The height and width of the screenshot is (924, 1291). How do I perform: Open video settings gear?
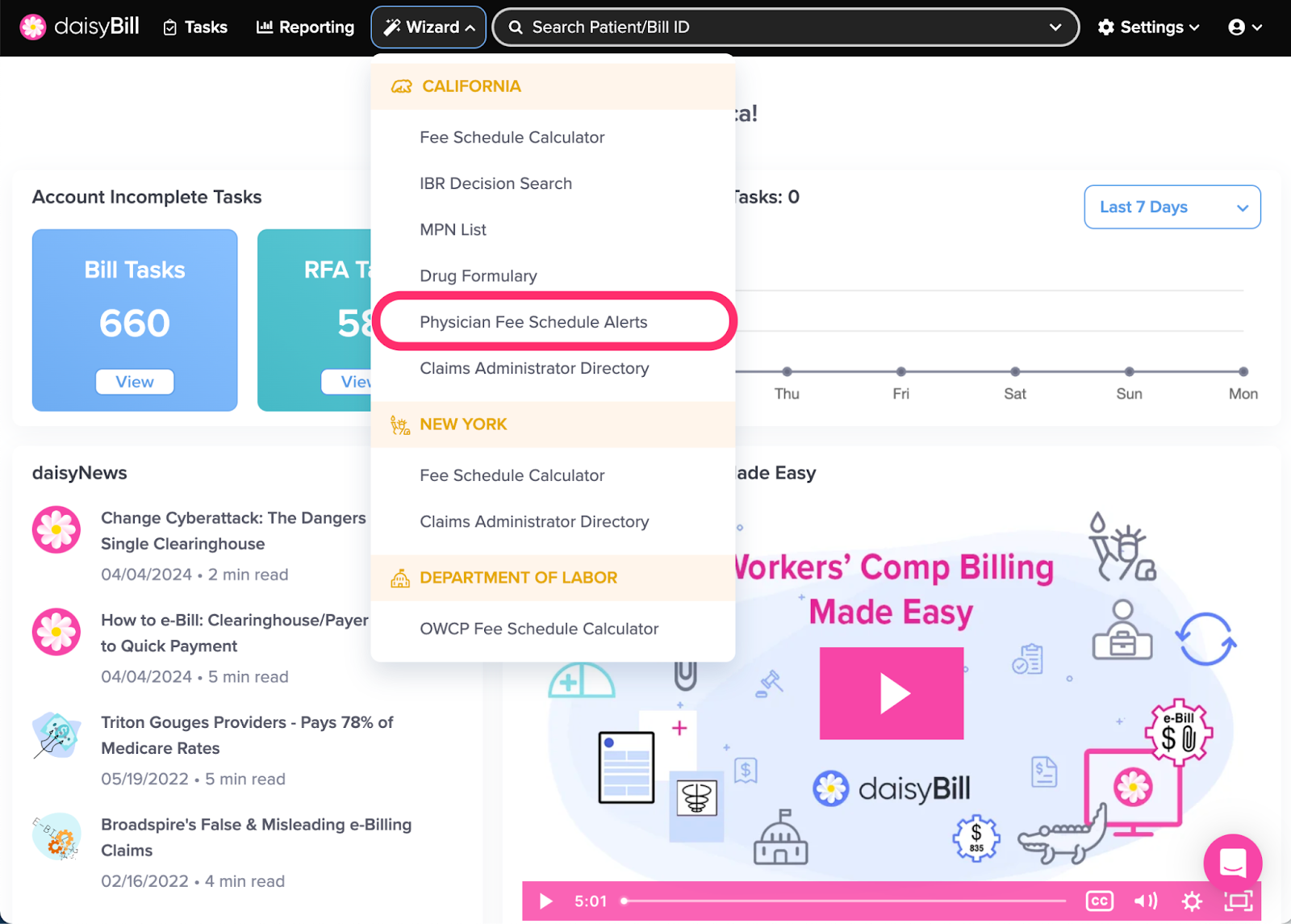pos(1192,901)
